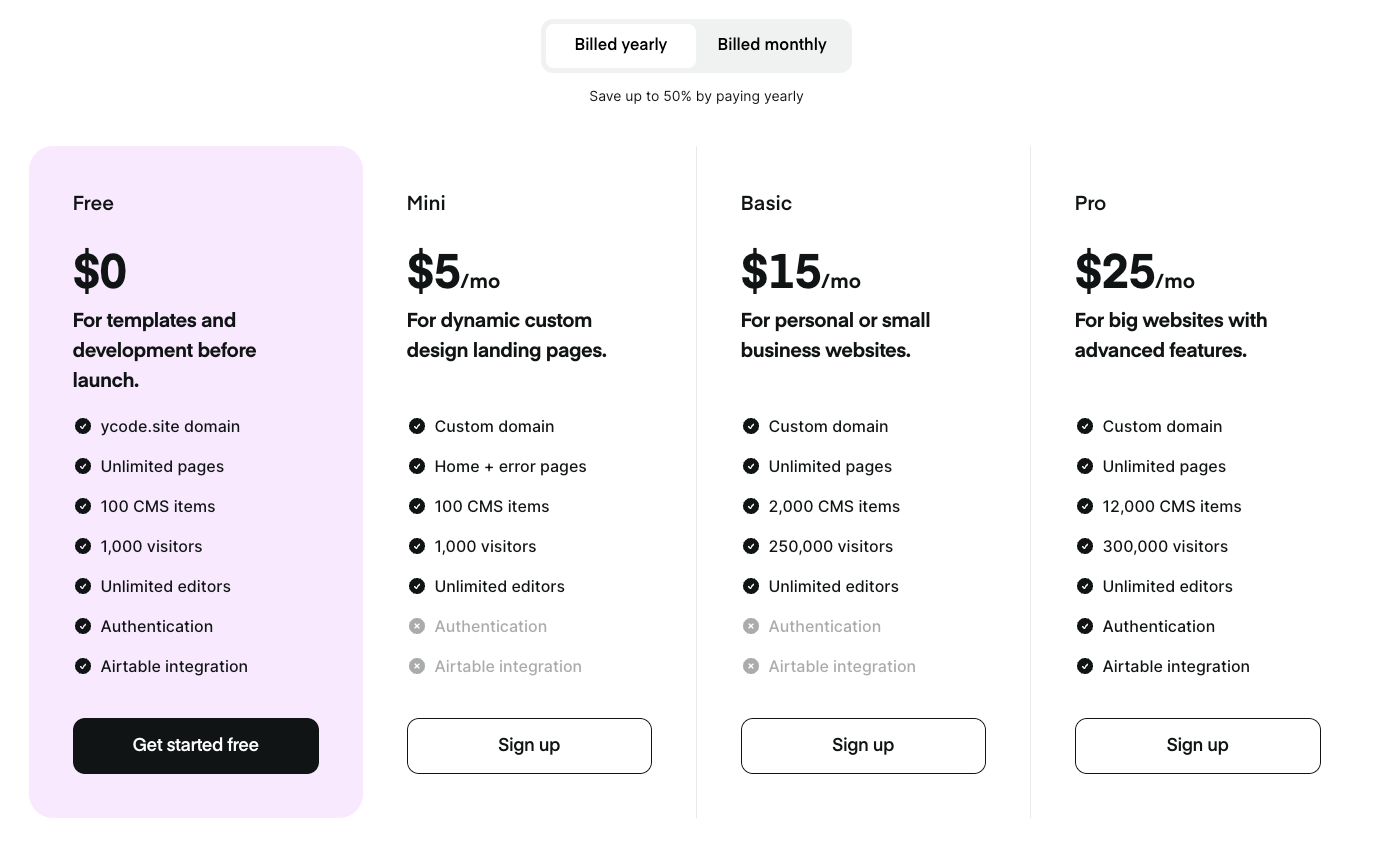
Task: Sign up for the Basic plan
Action: [x=862, y=745]
